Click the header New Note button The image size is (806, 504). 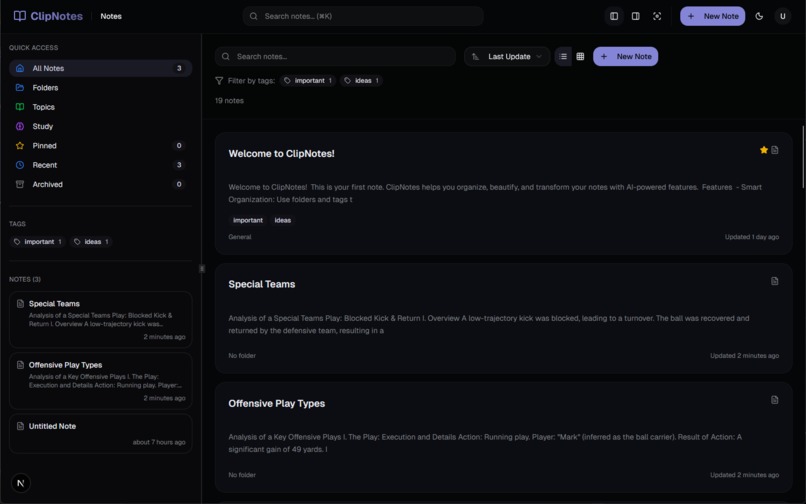pos(712,16)
